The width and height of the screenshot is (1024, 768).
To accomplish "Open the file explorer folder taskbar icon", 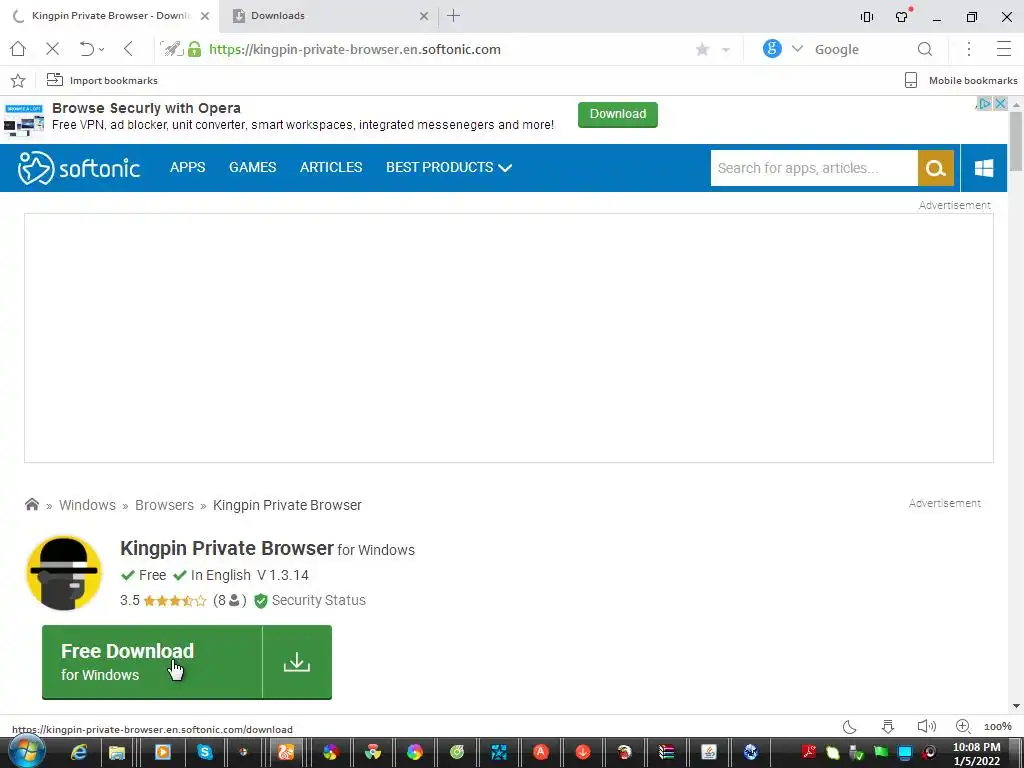I will click(x=117, y=752).
